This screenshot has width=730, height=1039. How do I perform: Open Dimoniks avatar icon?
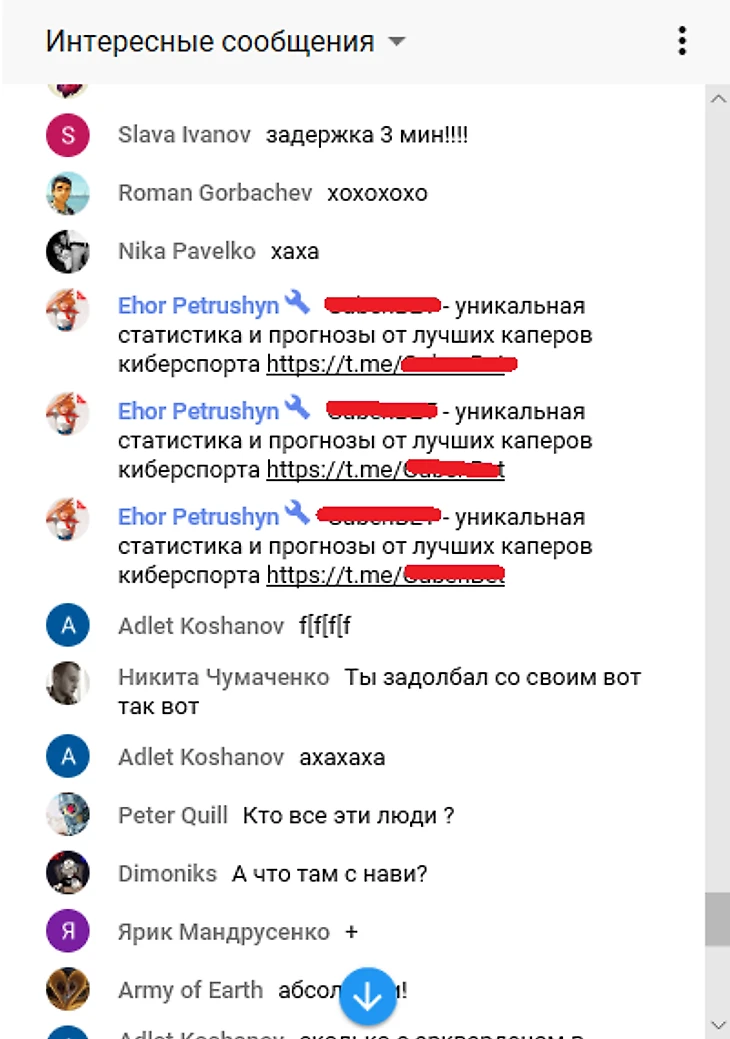[x=68, y=873]
